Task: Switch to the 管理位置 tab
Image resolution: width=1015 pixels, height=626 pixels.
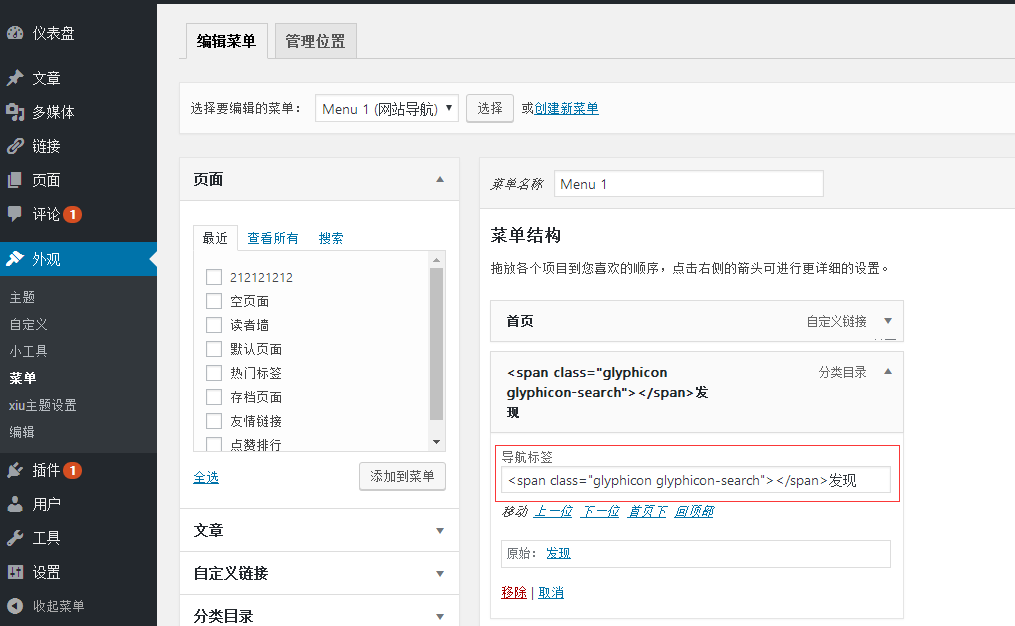Action: (x=315, y=41)
